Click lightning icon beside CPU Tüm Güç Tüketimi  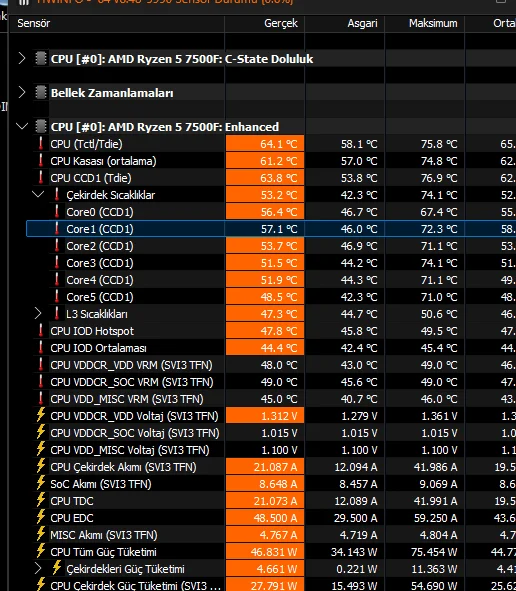click(x=41, y=551)
